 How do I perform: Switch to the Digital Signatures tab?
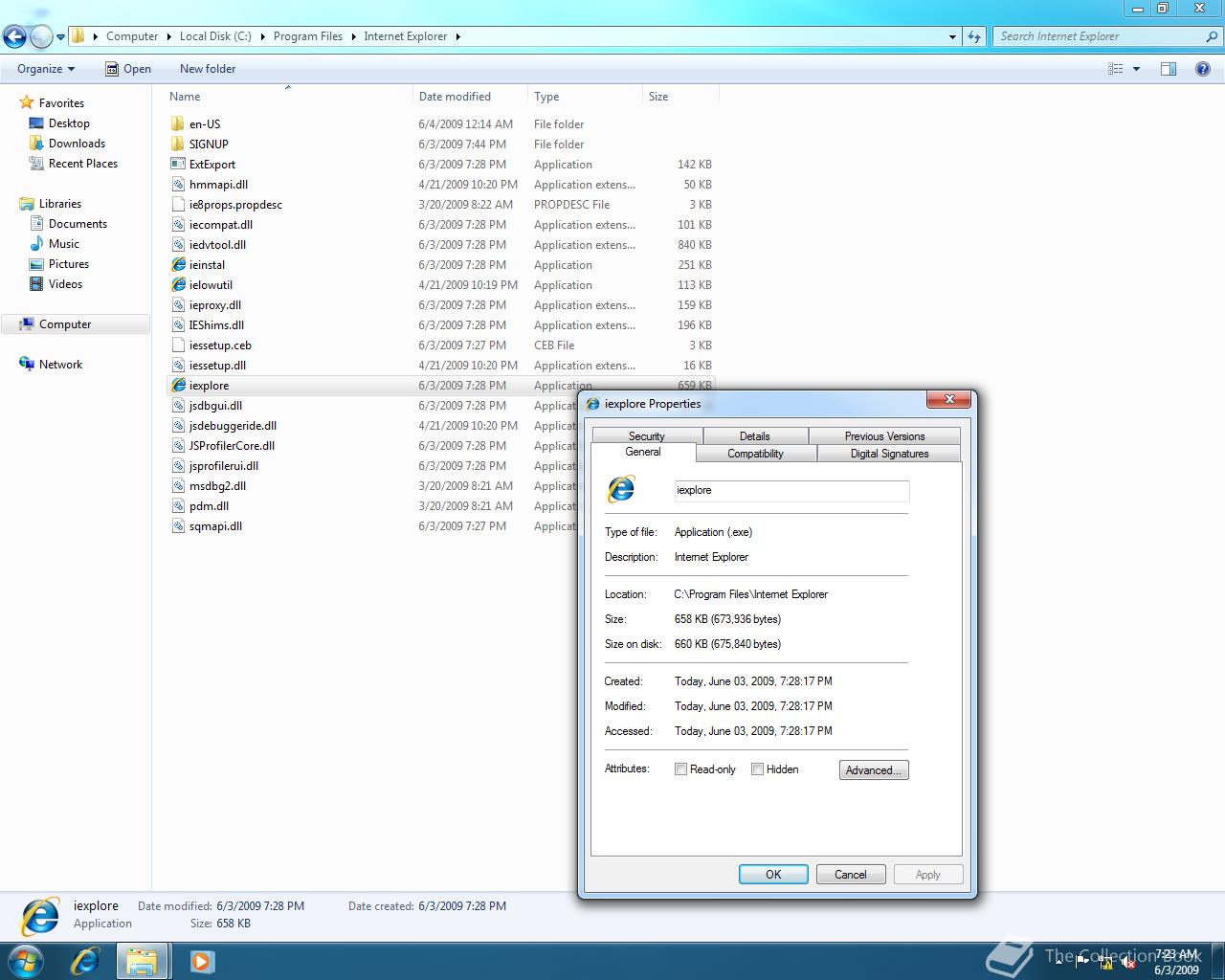tap(889, 454)
